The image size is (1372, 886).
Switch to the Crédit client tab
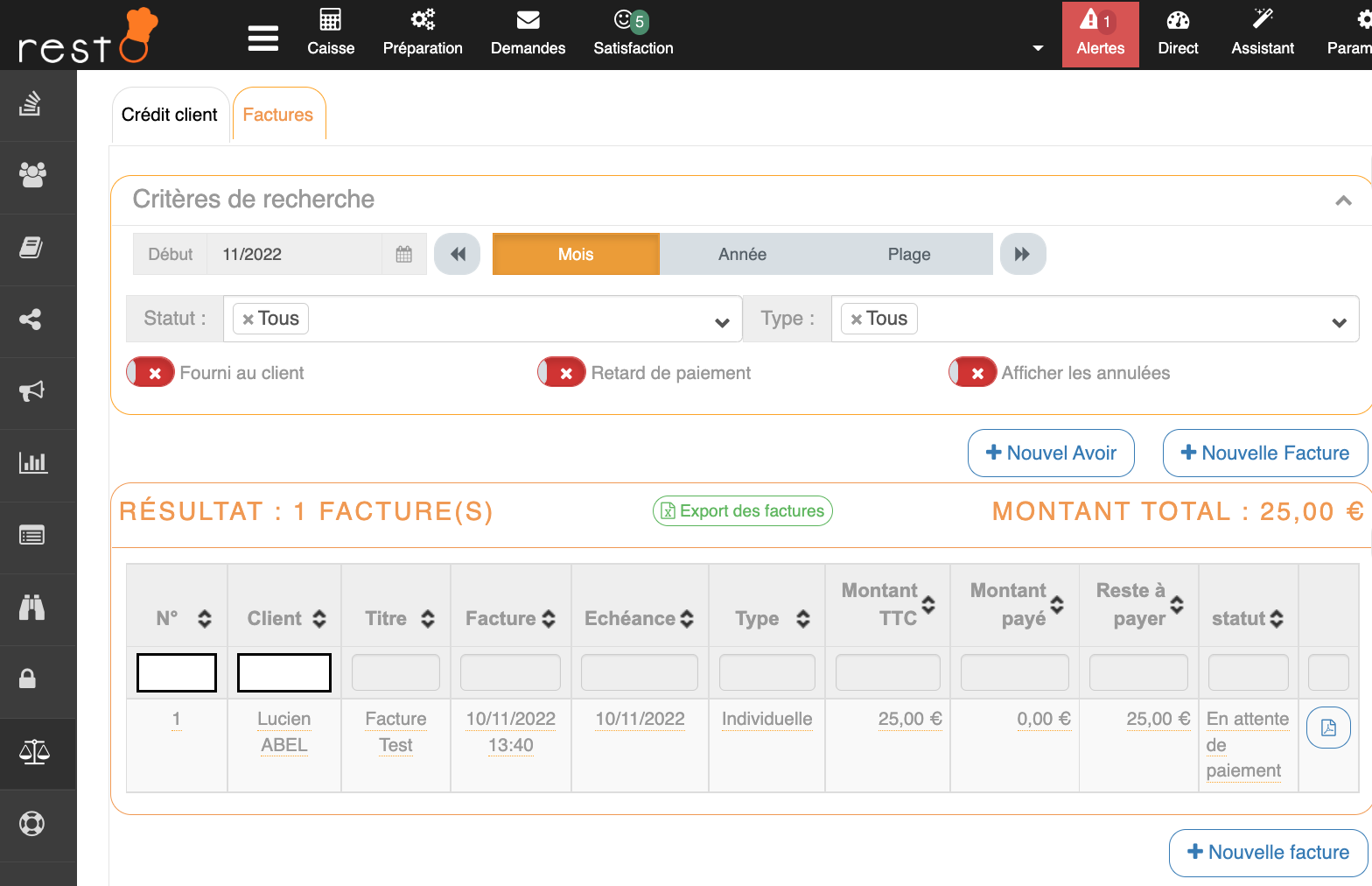click(170, 115)
